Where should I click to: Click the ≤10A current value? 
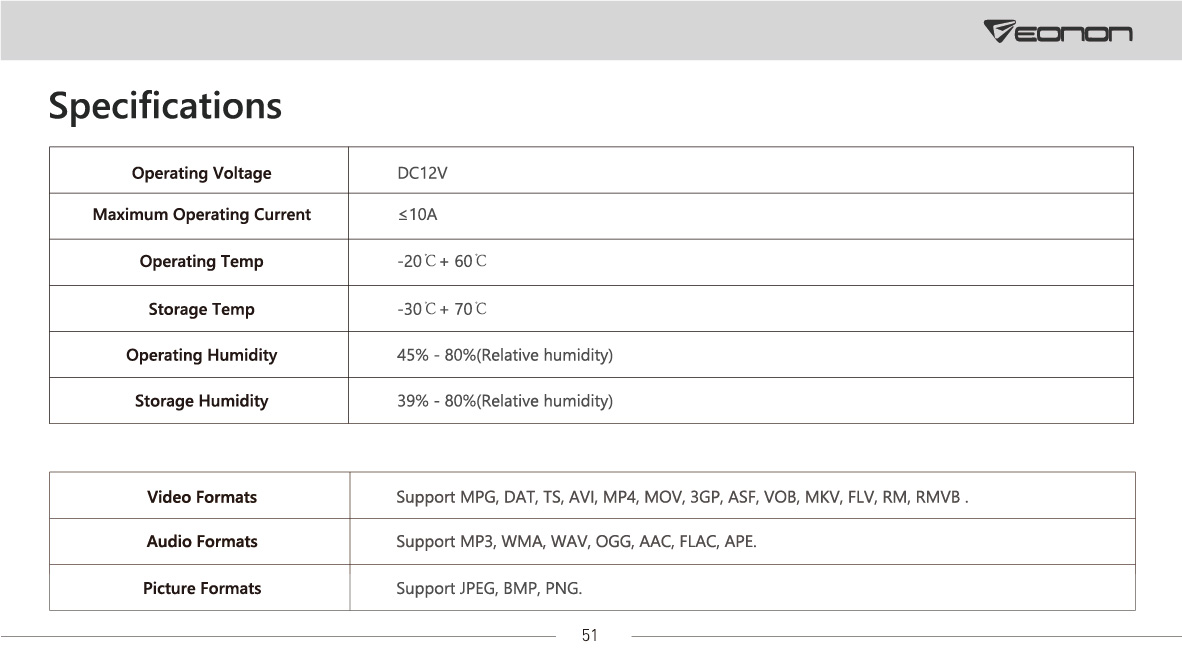(x=417, y=215)
